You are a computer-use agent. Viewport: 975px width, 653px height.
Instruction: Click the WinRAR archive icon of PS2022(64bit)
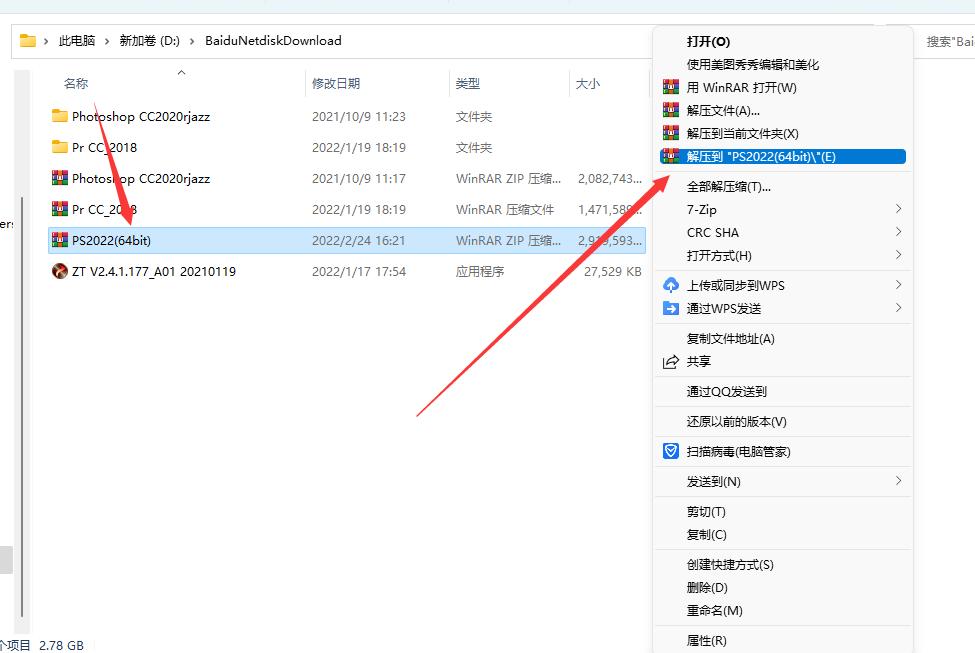click(59, 240)
